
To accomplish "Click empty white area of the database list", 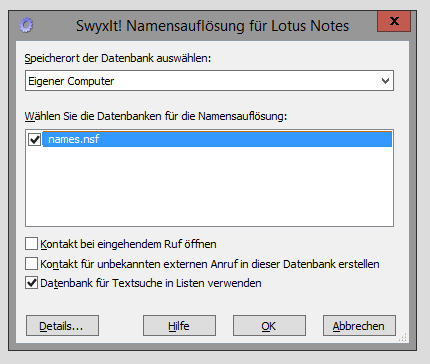I will 209,187.
